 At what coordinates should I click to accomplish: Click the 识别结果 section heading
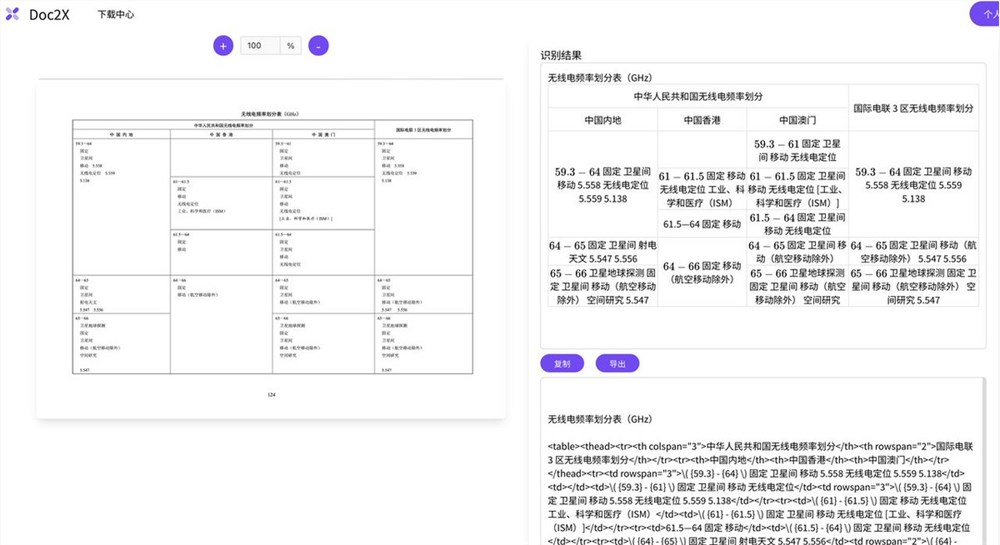click(x=561, y=56)
